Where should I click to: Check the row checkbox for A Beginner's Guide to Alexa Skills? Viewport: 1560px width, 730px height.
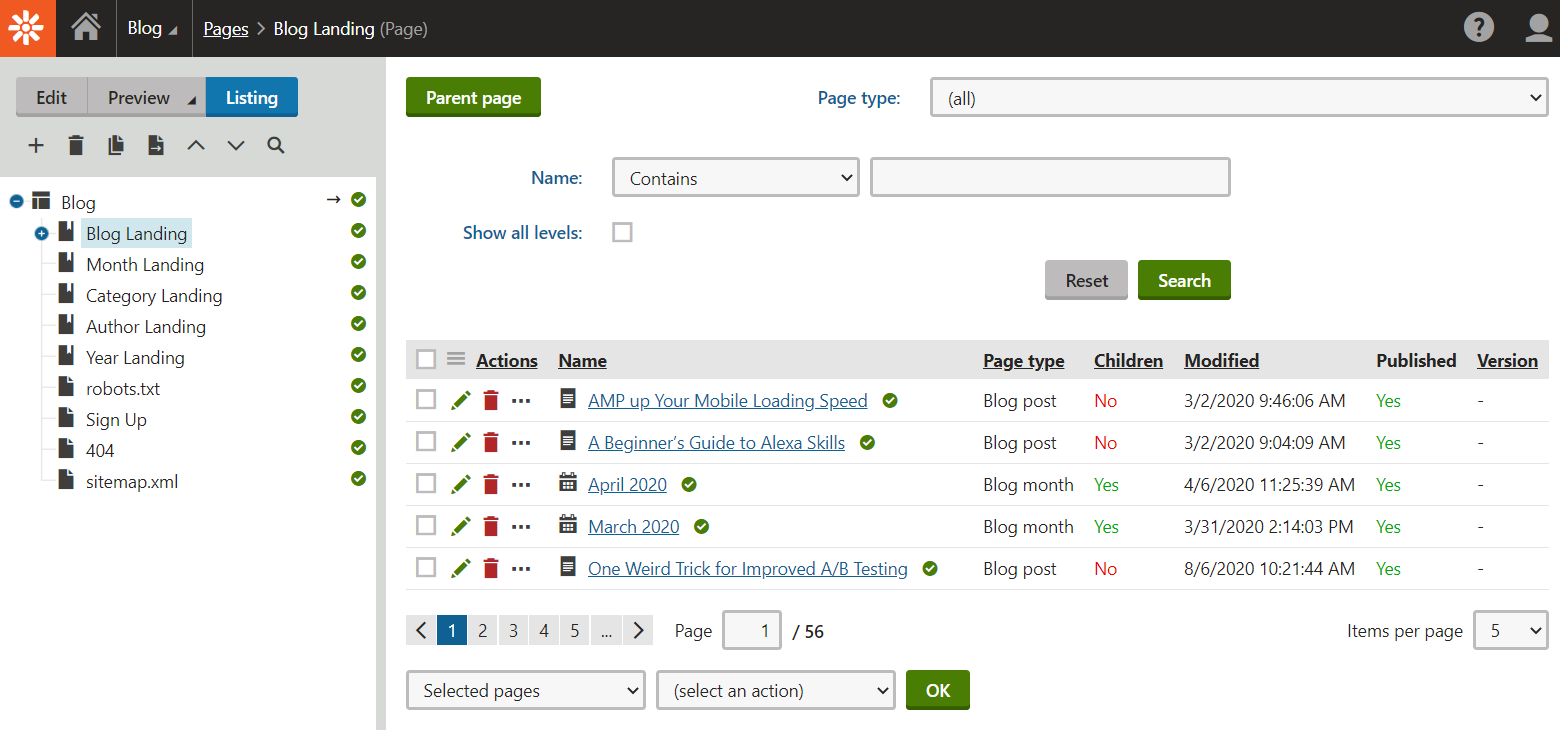426,441
